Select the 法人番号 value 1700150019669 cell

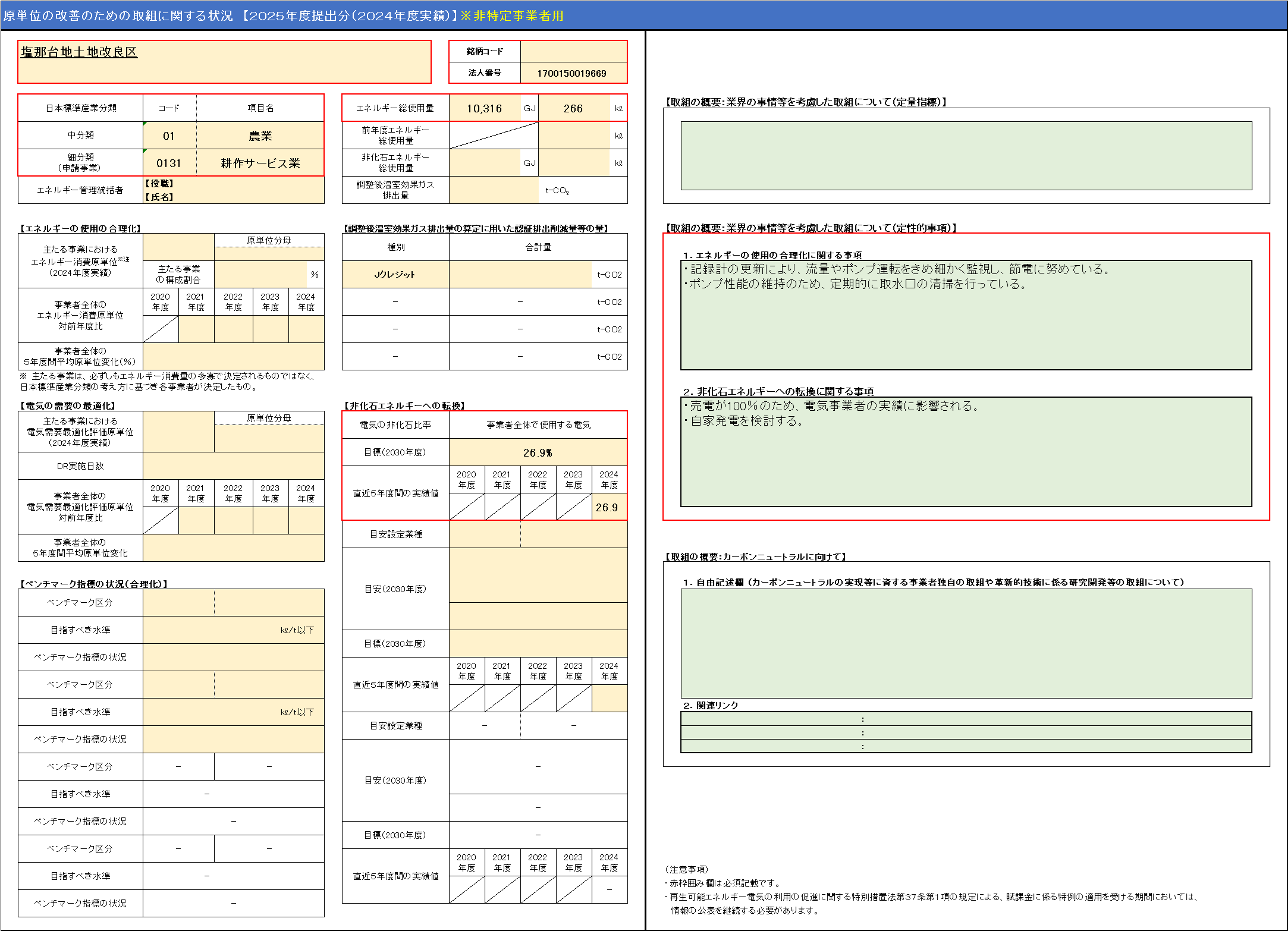573,73
